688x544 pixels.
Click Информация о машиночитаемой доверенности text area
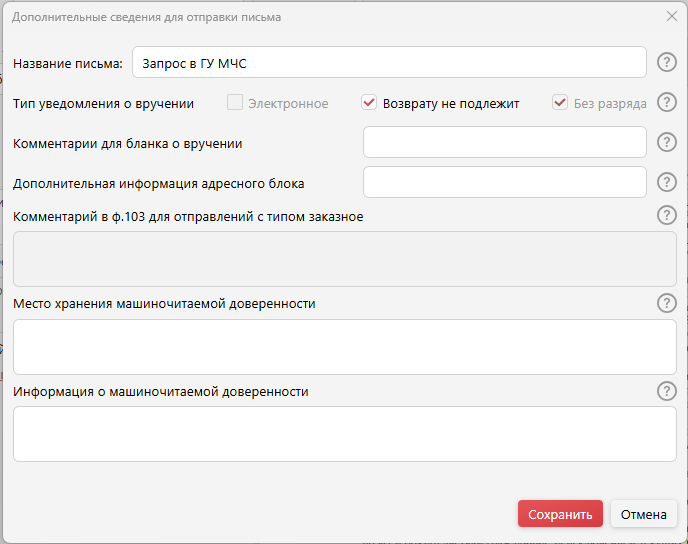(x=344, y=434)
